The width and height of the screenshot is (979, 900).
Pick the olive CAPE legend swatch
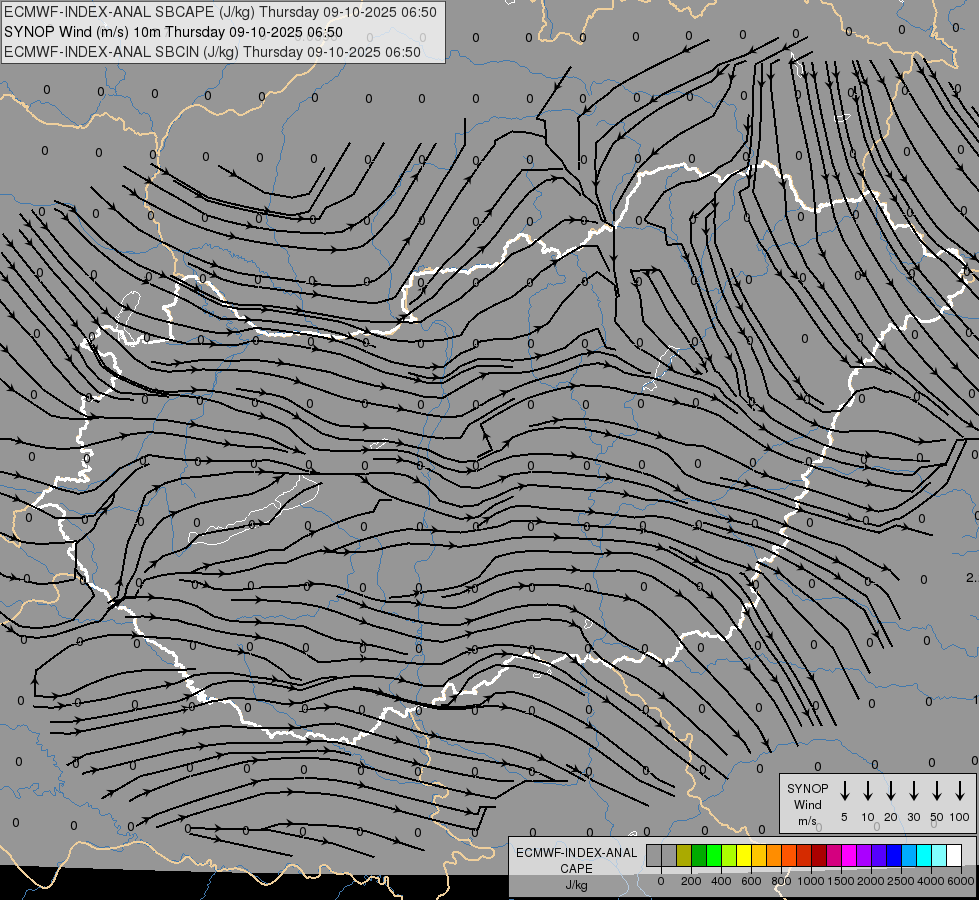[x=684, y=856]
